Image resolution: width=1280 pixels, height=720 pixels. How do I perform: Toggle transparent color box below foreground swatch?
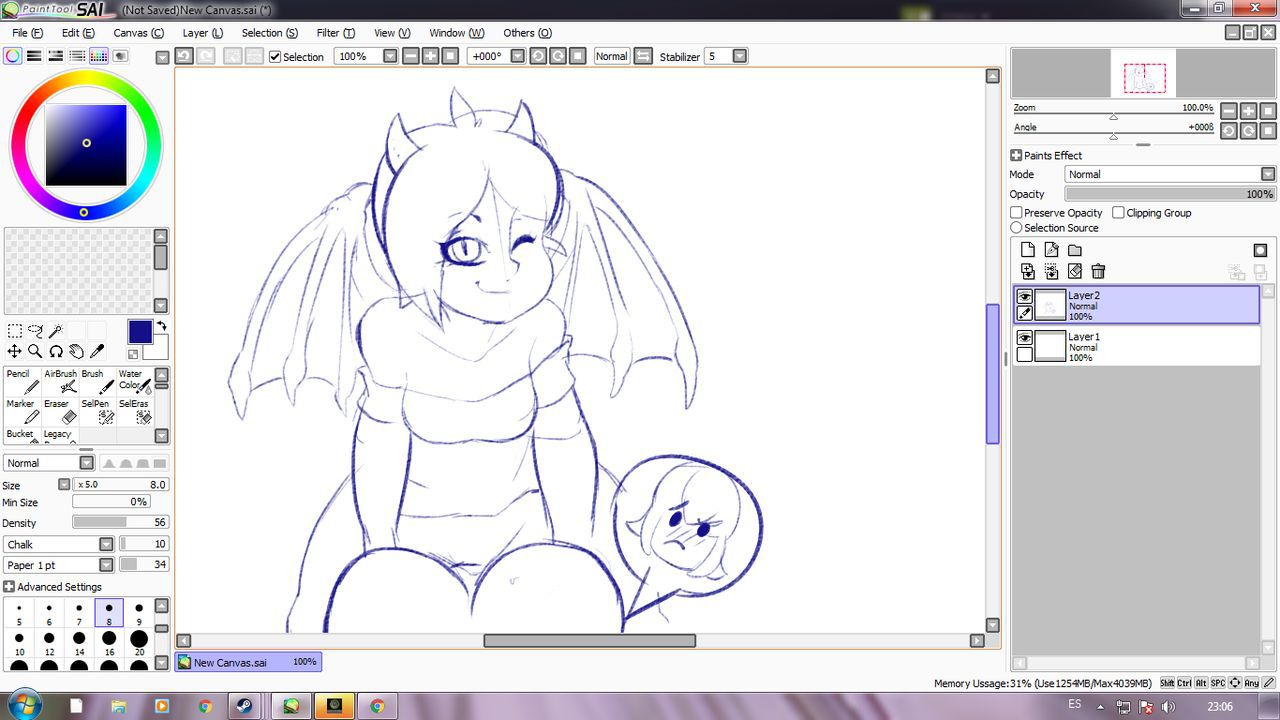pyautogui.click(x=133, y=354)
